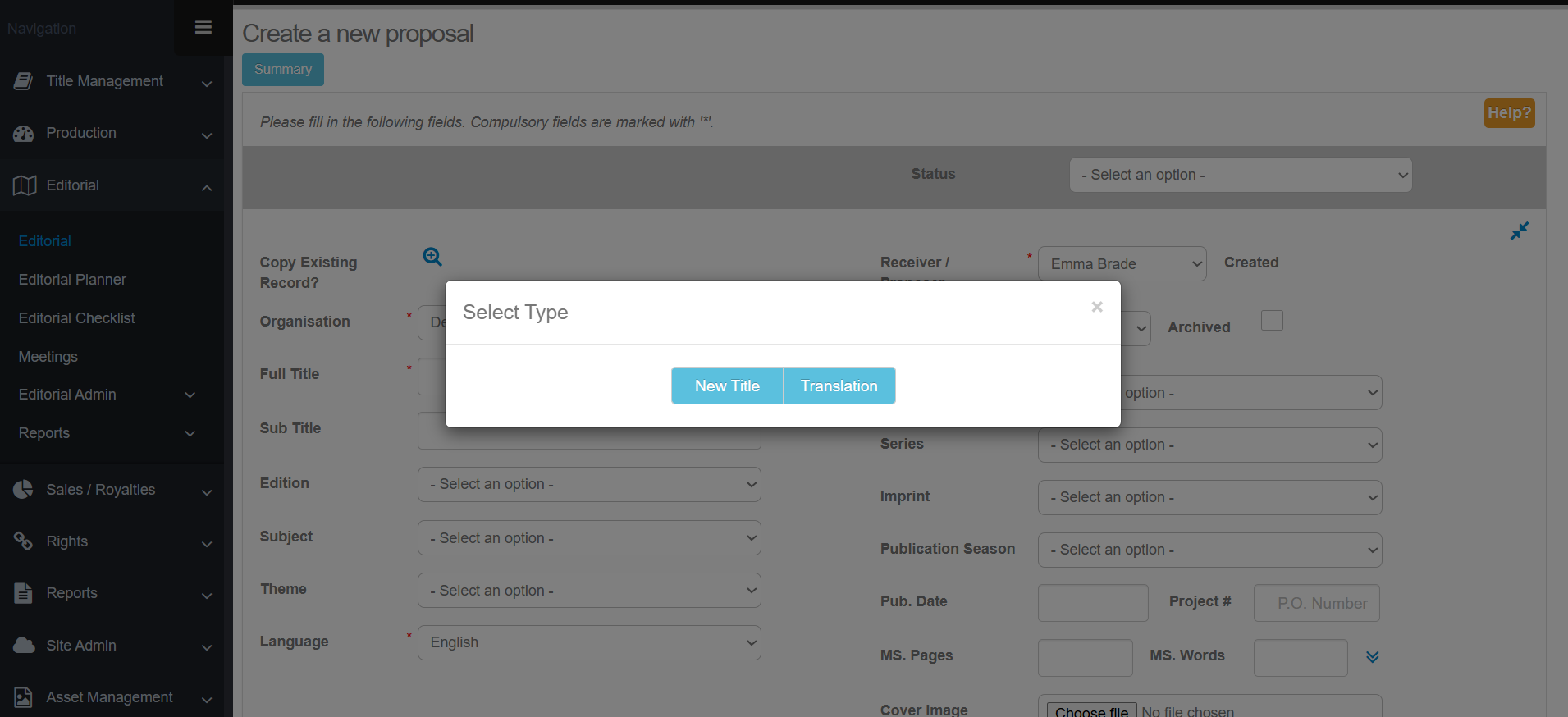Click the Rights icon in sidebar

(24, 541)
